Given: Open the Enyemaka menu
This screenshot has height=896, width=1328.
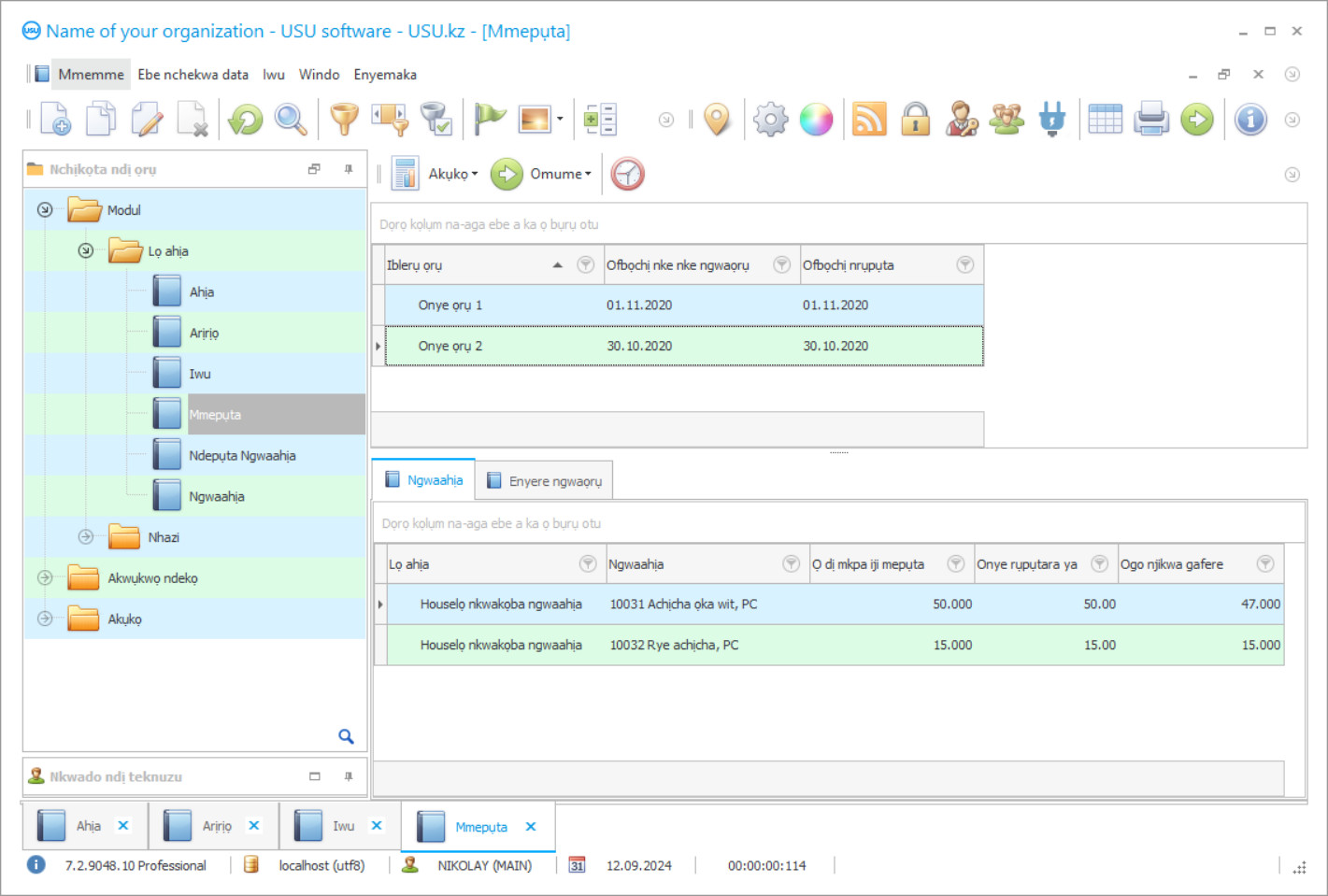Looking at the screenshot, I should coord(385,75).
